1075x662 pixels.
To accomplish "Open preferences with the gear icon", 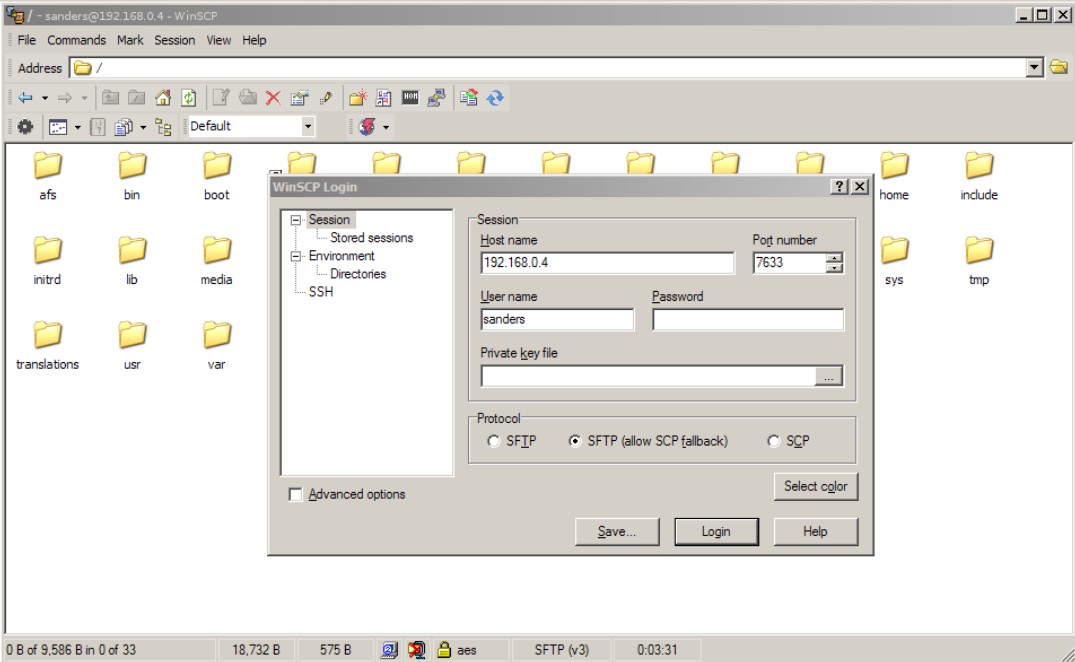I will [x=25, y=127].
